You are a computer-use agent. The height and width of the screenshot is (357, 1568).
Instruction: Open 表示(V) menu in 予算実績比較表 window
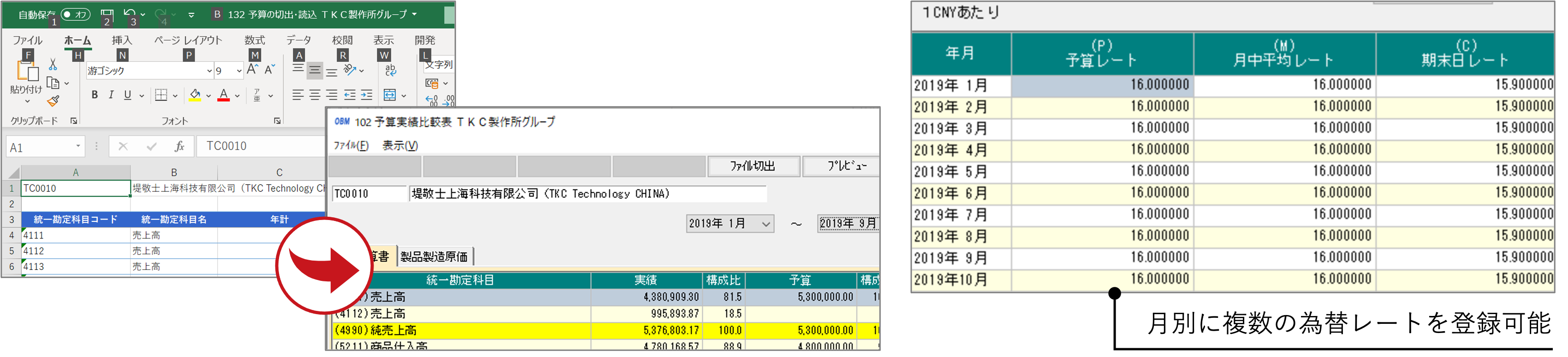[400, 146]
